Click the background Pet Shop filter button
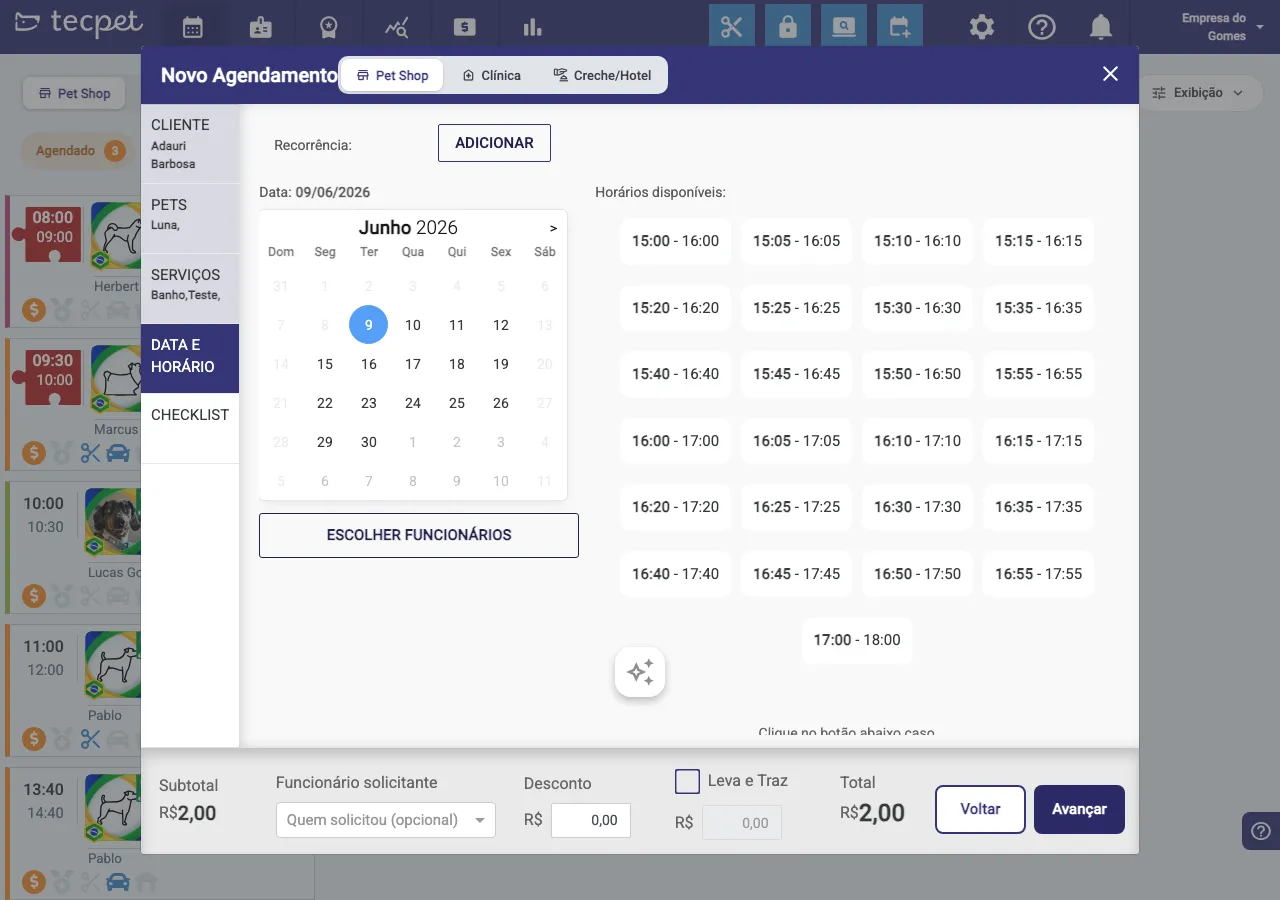This screenshot has height=900, width=1280. (74, 93)
